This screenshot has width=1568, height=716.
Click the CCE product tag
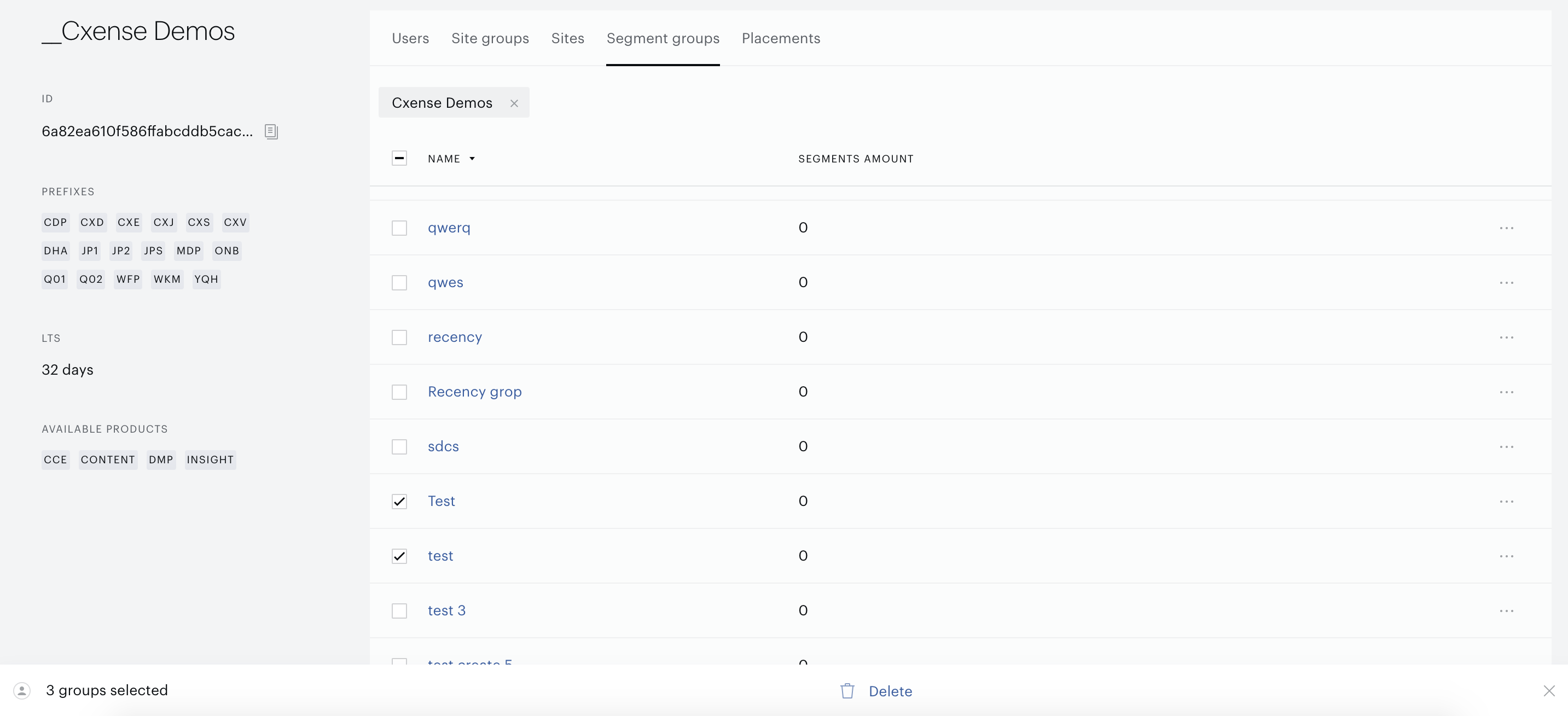[55, 460]
